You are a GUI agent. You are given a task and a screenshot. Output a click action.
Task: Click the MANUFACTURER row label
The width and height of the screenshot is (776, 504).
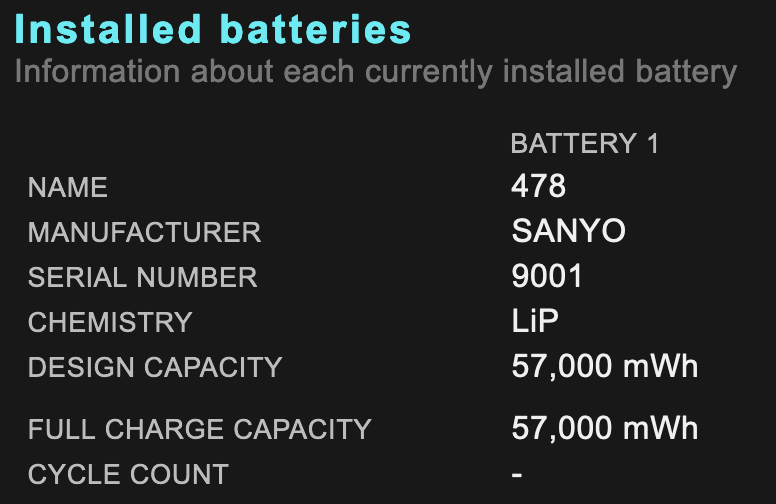pyautogui.click(x=144, y=232)
